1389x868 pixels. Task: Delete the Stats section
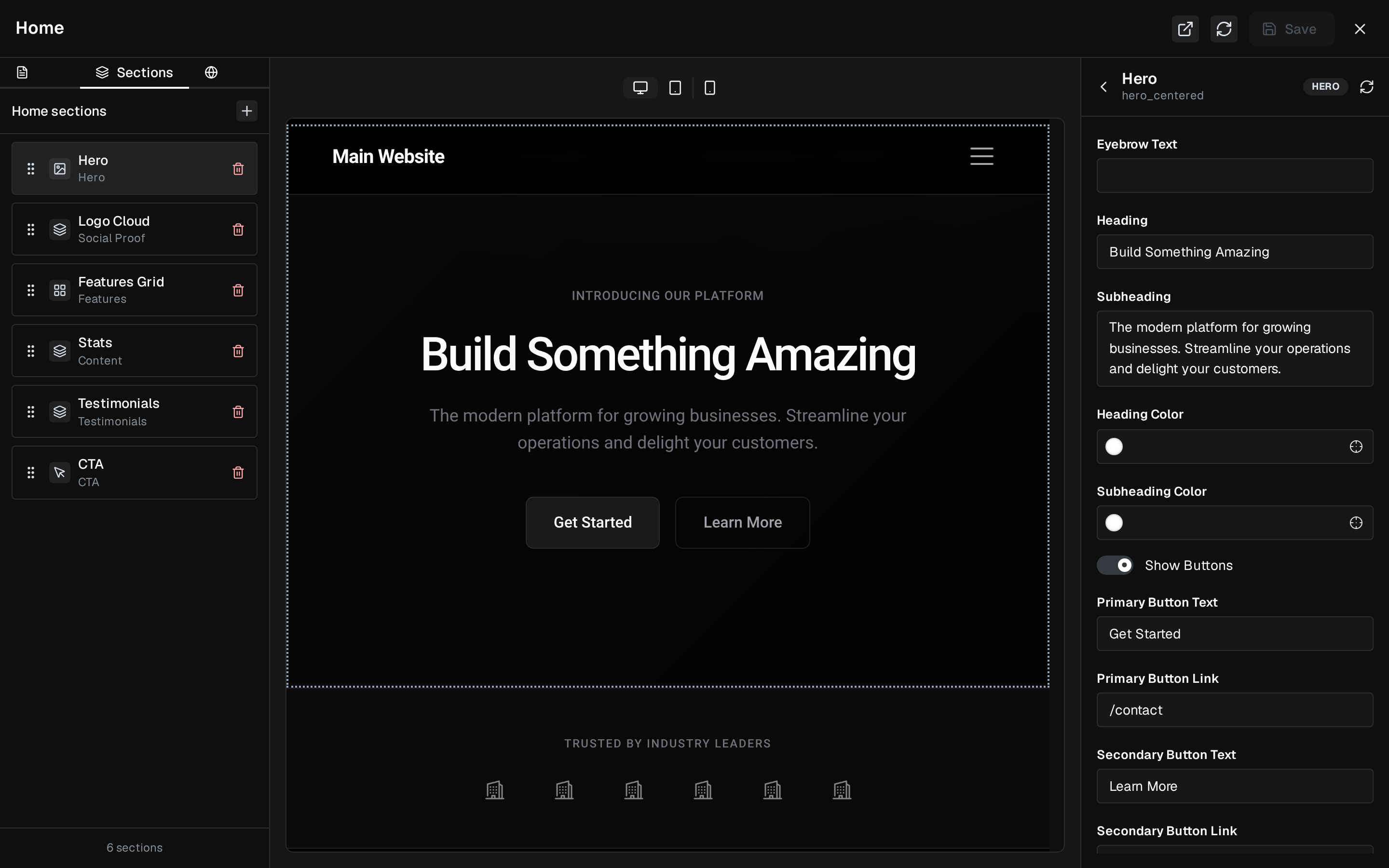point(238,351)
